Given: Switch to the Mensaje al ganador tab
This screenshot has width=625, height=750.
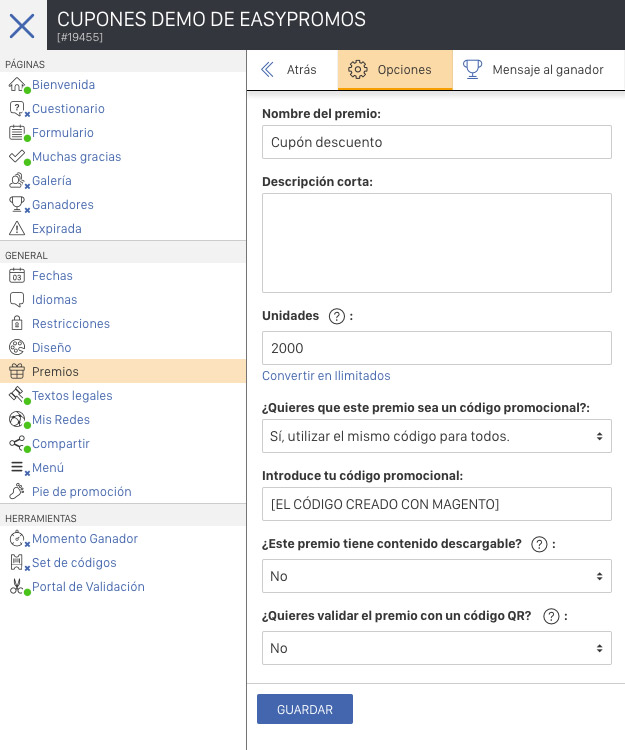Looking at the screenshot, I should [538, 70].
